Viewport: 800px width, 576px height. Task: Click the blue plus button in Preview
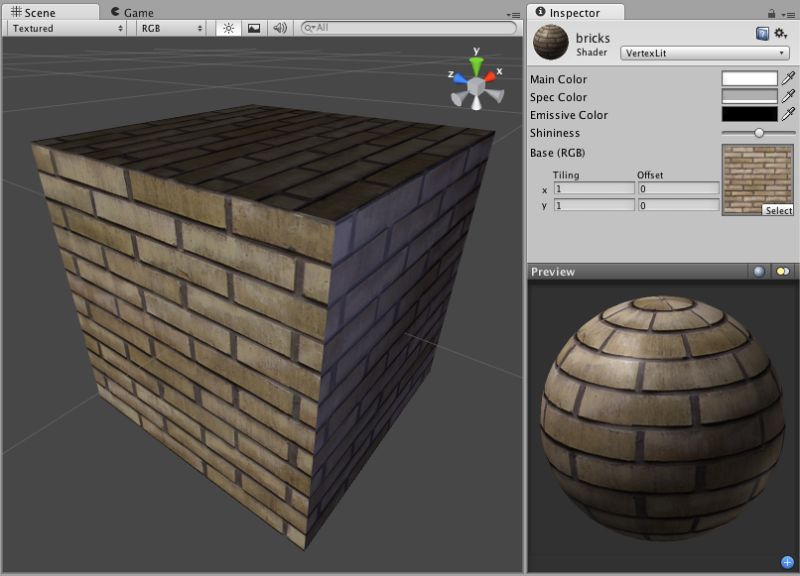click(x=788, y=562)
